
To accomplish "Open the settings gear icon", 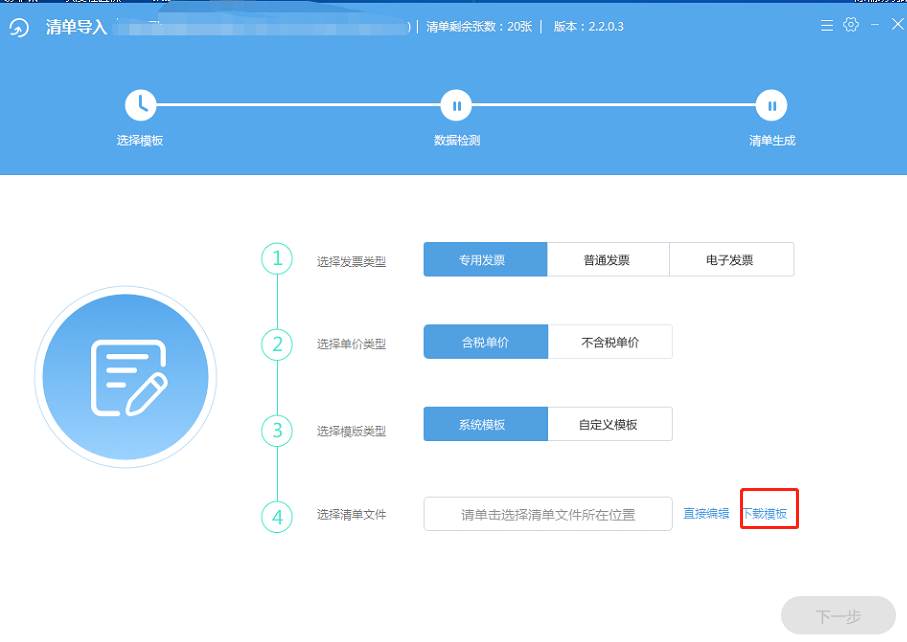I will (851, 25).
